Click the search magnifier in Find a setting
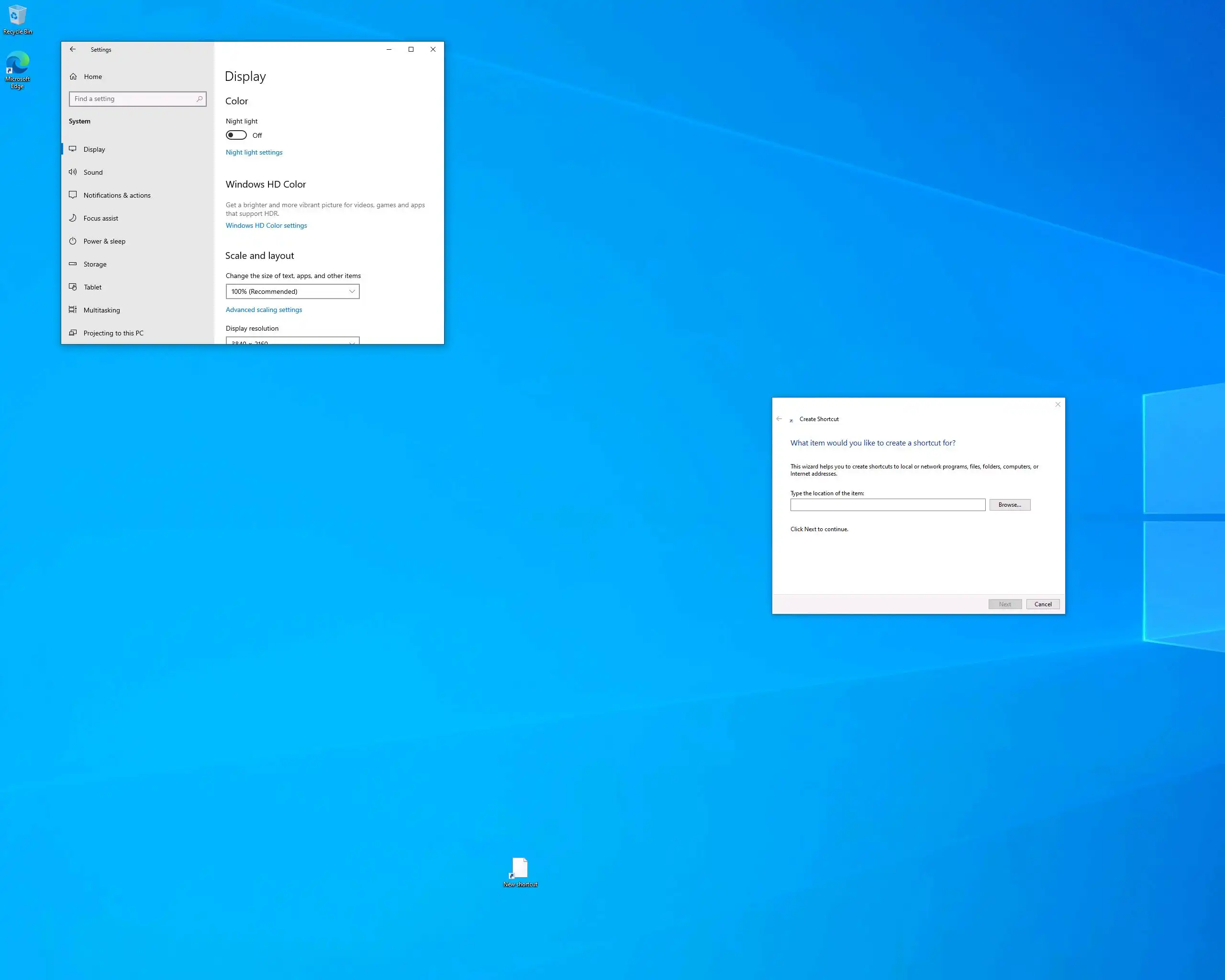This screenshot has width=1225, height=980. click(200, 99)
